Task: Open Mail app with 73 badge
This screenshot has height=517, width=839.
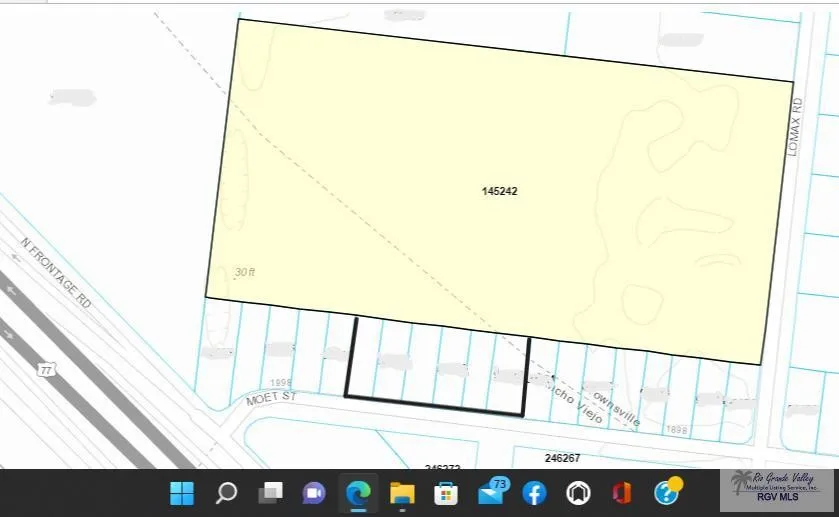Action: [x=491, y=492]
